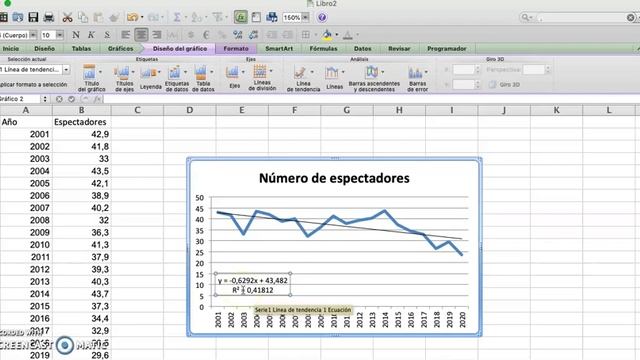Image resolution: width=640 pixels, height=360 pixels.
Task: Open Barras ascendentes y descendentes menu
Action: pyautogui.click(x=374, y=78)
